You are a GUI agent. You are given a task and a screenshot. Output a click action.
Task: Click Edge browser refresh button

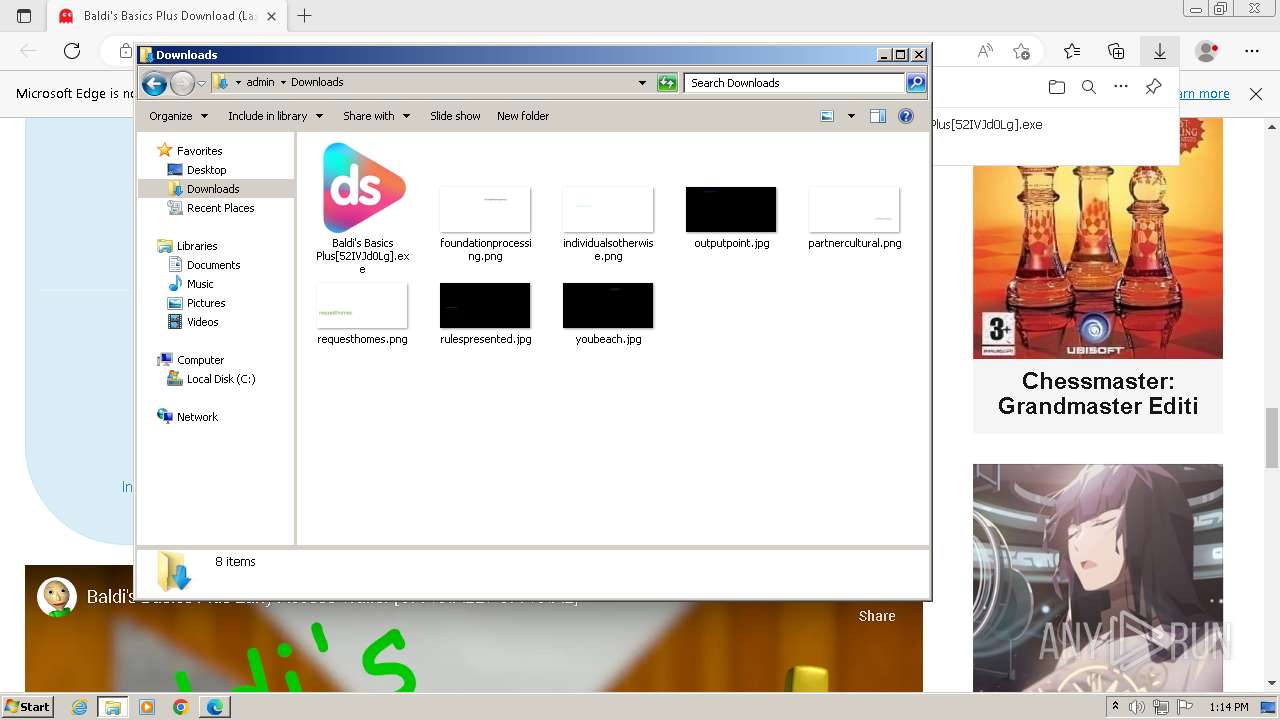(x=72, y=51)
